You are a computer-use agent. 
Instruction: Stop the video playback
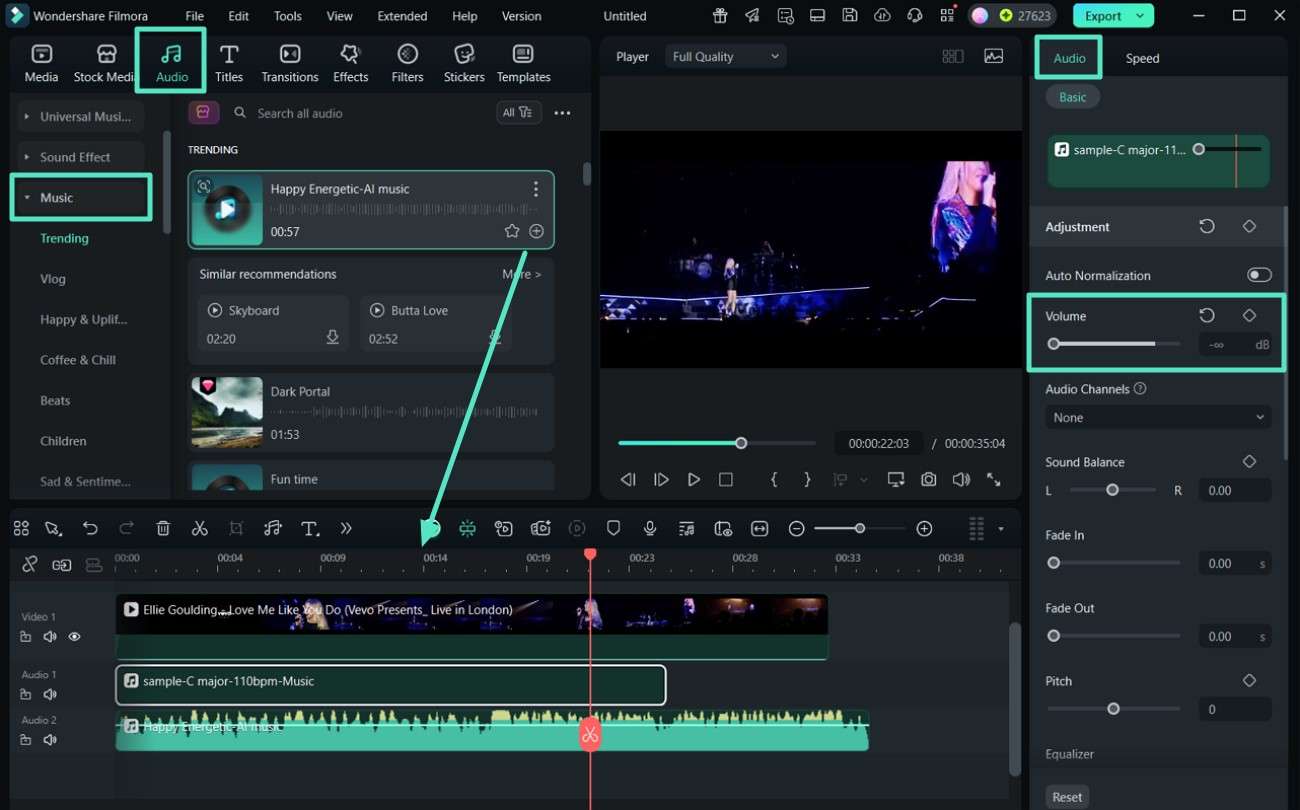coord(726,480)
